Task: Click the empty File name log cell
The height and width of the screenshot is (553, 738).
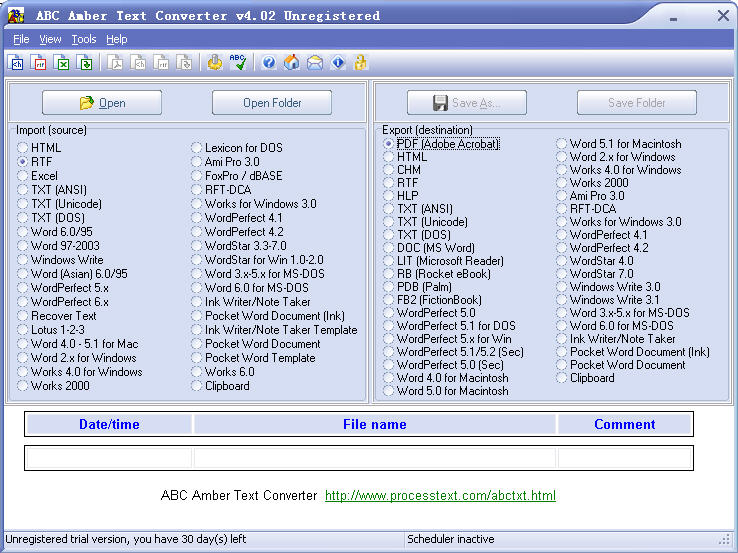Action: [375, 457]
